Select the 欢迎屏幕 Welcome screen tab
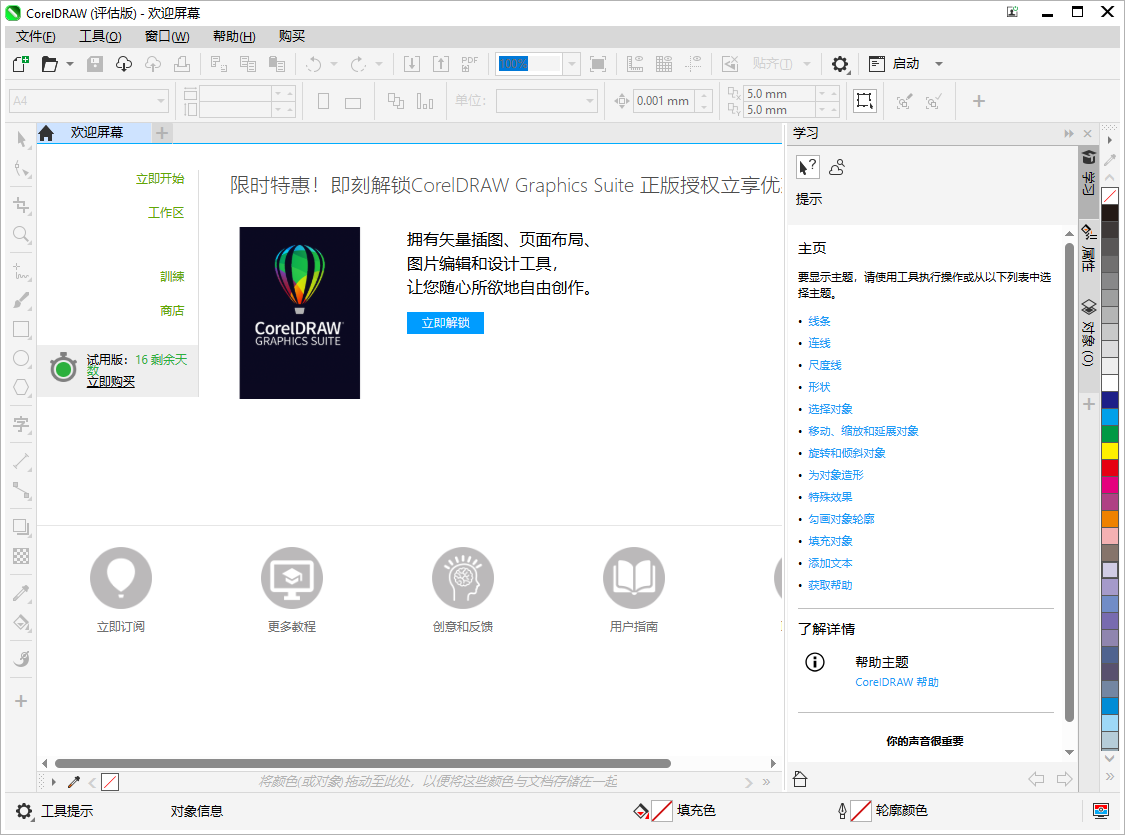Viewport: 1125px width, 835px height. pos(97,133)
